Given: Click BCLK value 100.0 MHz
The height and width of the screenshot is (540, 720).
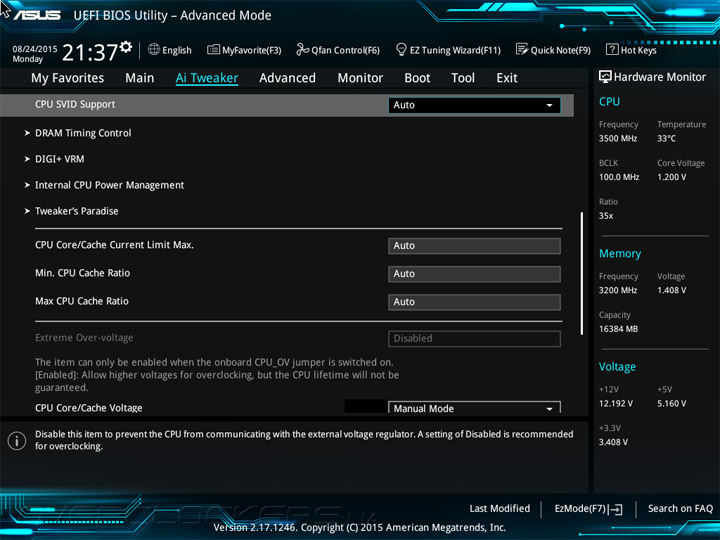Looking at the screenshot, I should (x=619, y=177).
